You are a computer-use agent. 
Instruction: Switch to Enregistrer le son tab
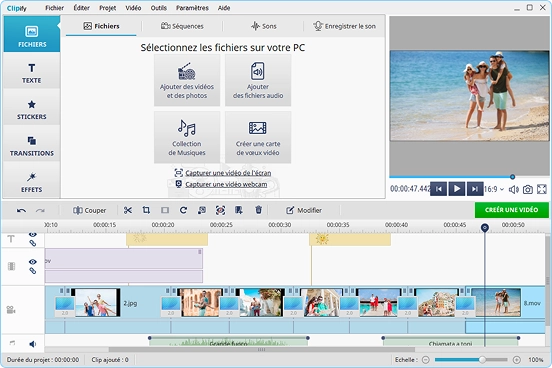point(344,26)
